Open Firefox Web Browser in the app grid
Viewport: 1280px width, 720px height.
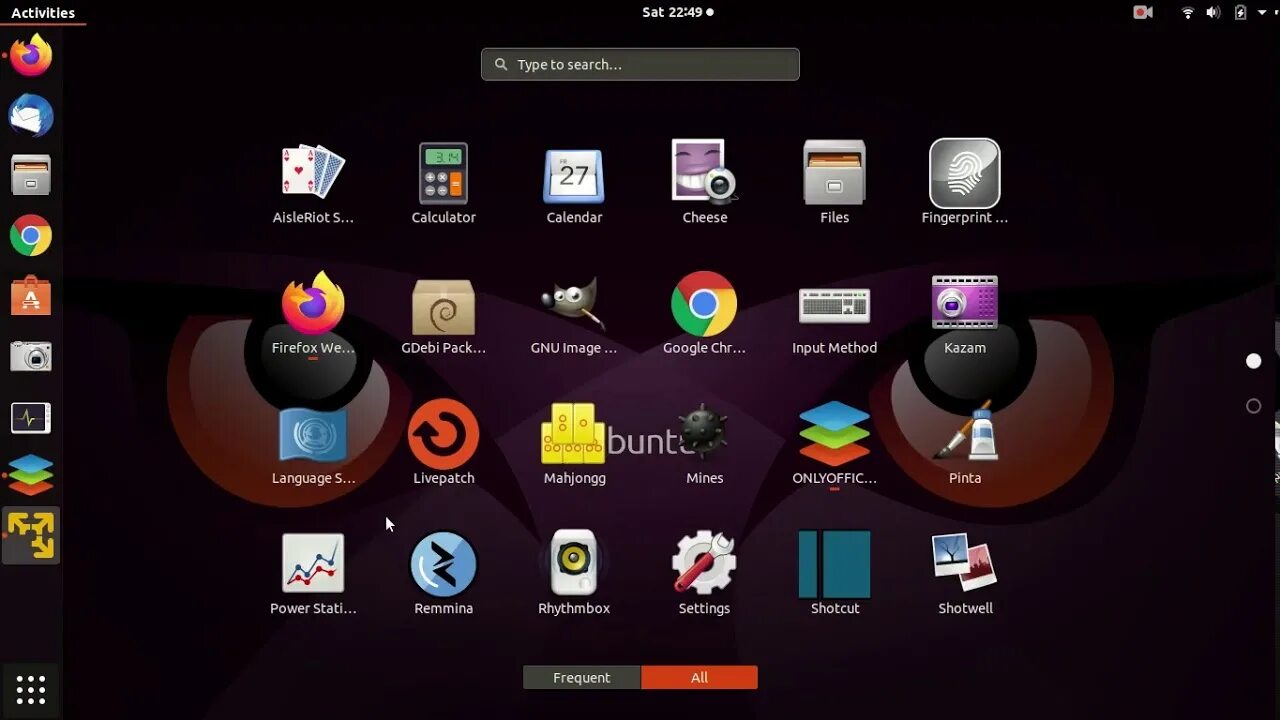(x=313, y=313)
